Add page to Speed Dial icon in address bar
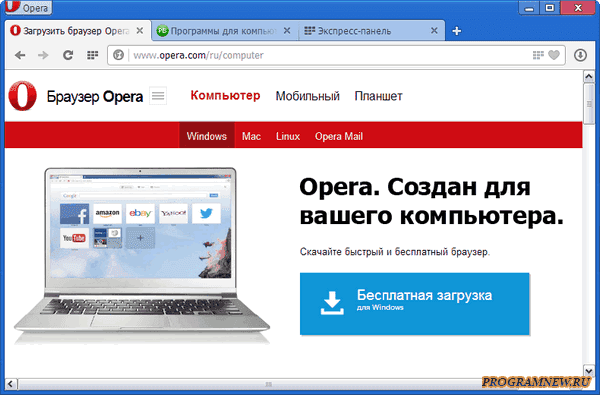 [x=538, y=55]
